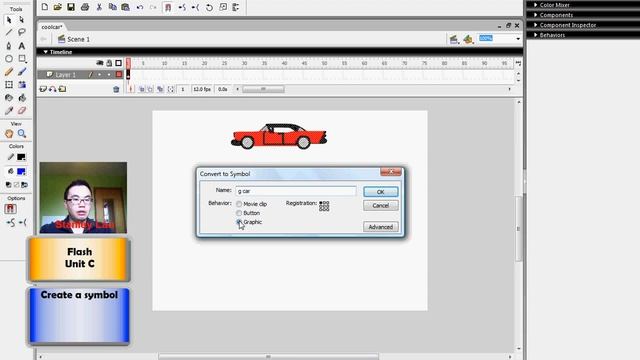Click the Swap Colors icon
The image size is (640, 360).
tap(24, 185)
